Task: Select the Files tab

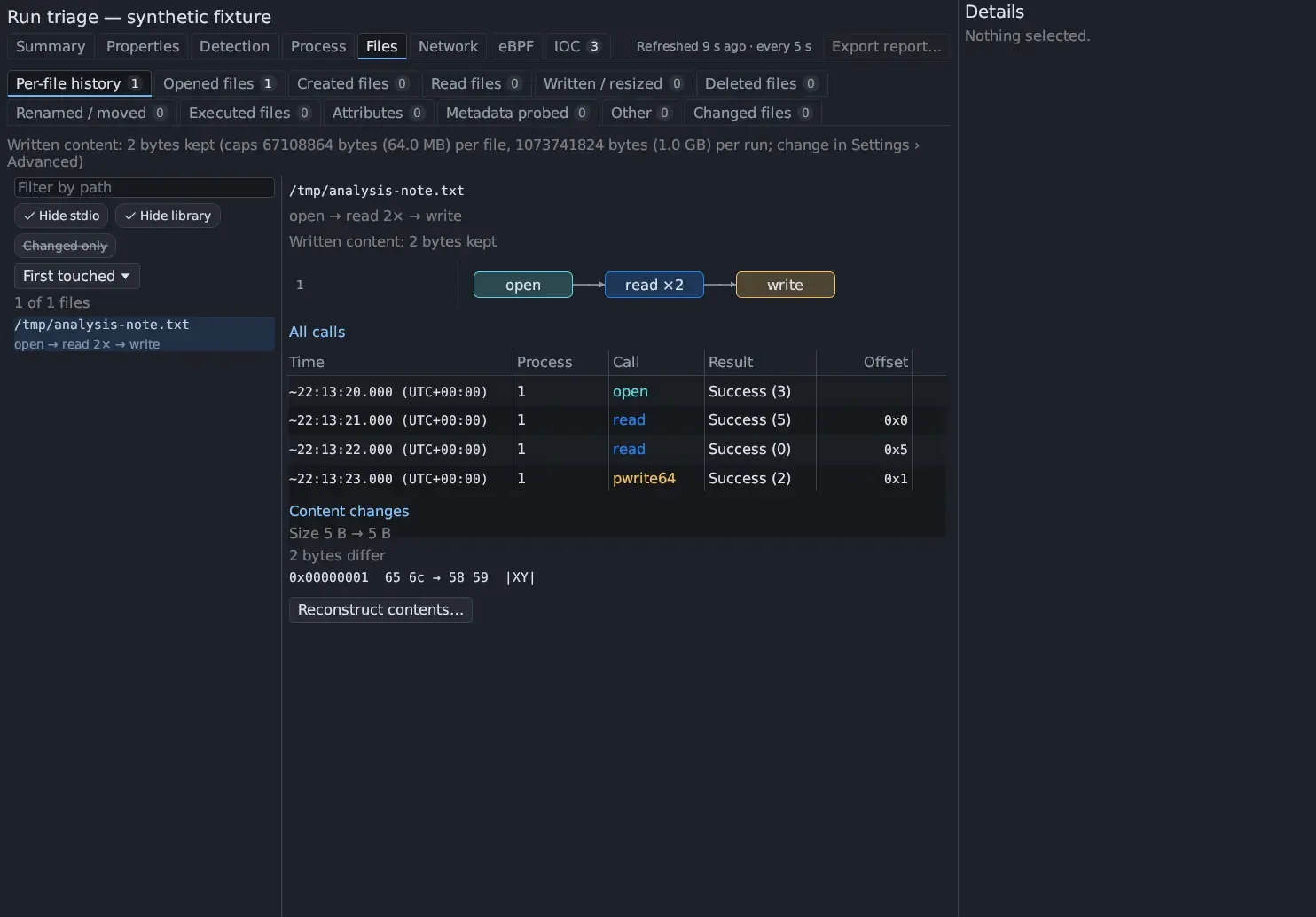Action: click(x=382, y=46)
